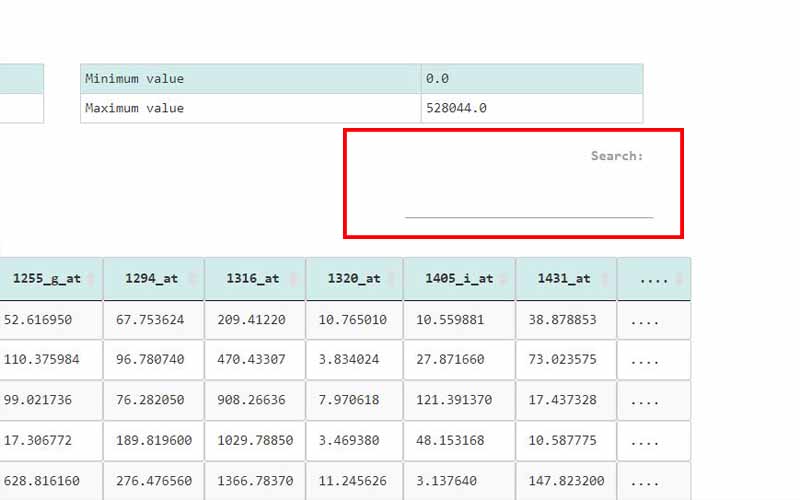This screenshot has width=800, height=500.
Task: Select cell with value 276.476560
Action: click(153, 480)
